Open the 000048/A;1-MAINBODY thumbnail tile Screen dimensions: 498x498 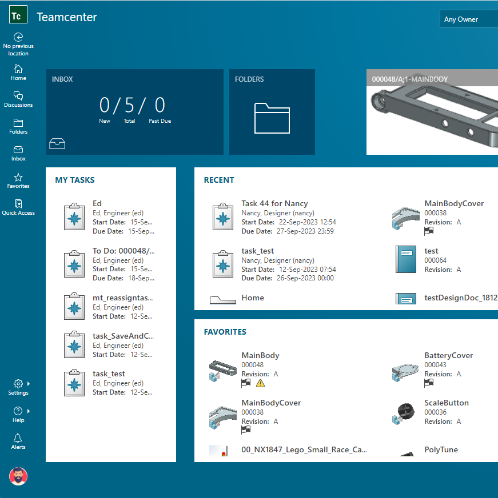(x=432, y=112)
